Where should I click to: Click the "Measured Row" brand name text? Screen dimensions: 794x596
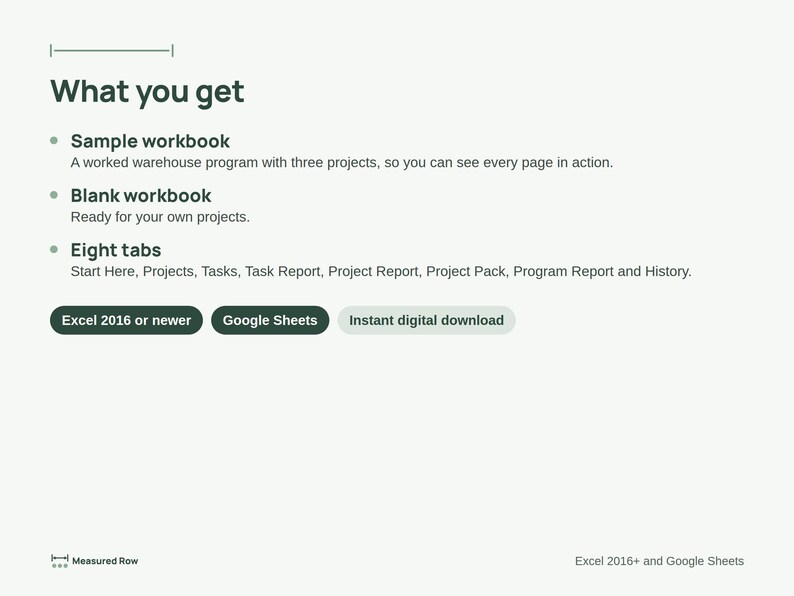pos(105,561)
